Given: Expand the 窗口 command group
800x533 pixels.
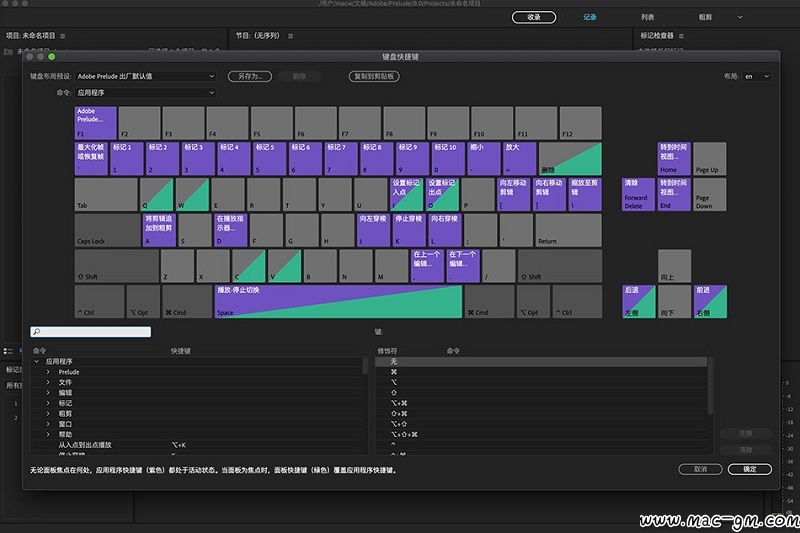Looking at the screenshot, I should click(48, 424).
